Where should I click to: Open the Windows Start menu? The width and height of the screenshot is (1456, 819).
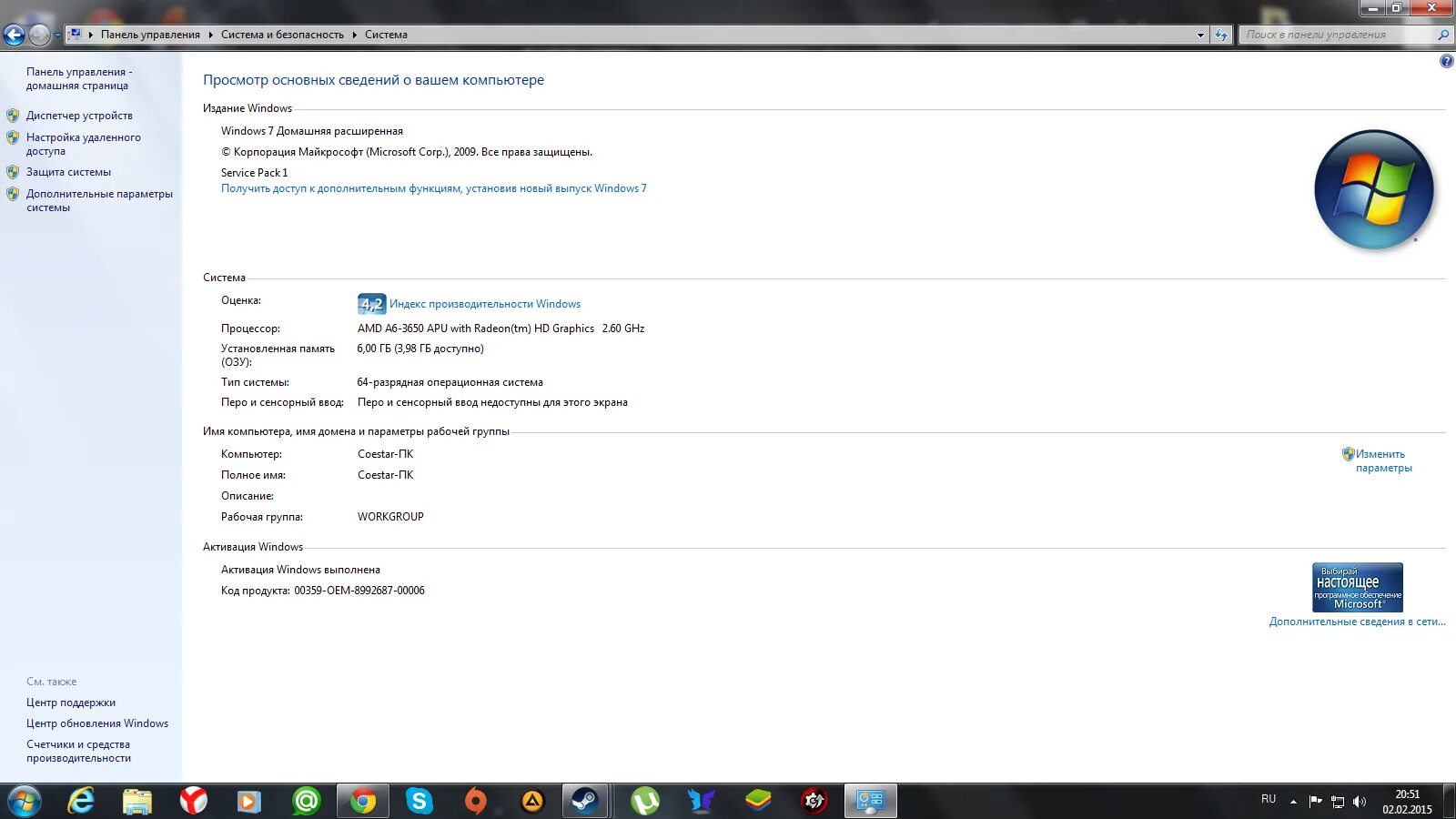(x=25, y=801)
